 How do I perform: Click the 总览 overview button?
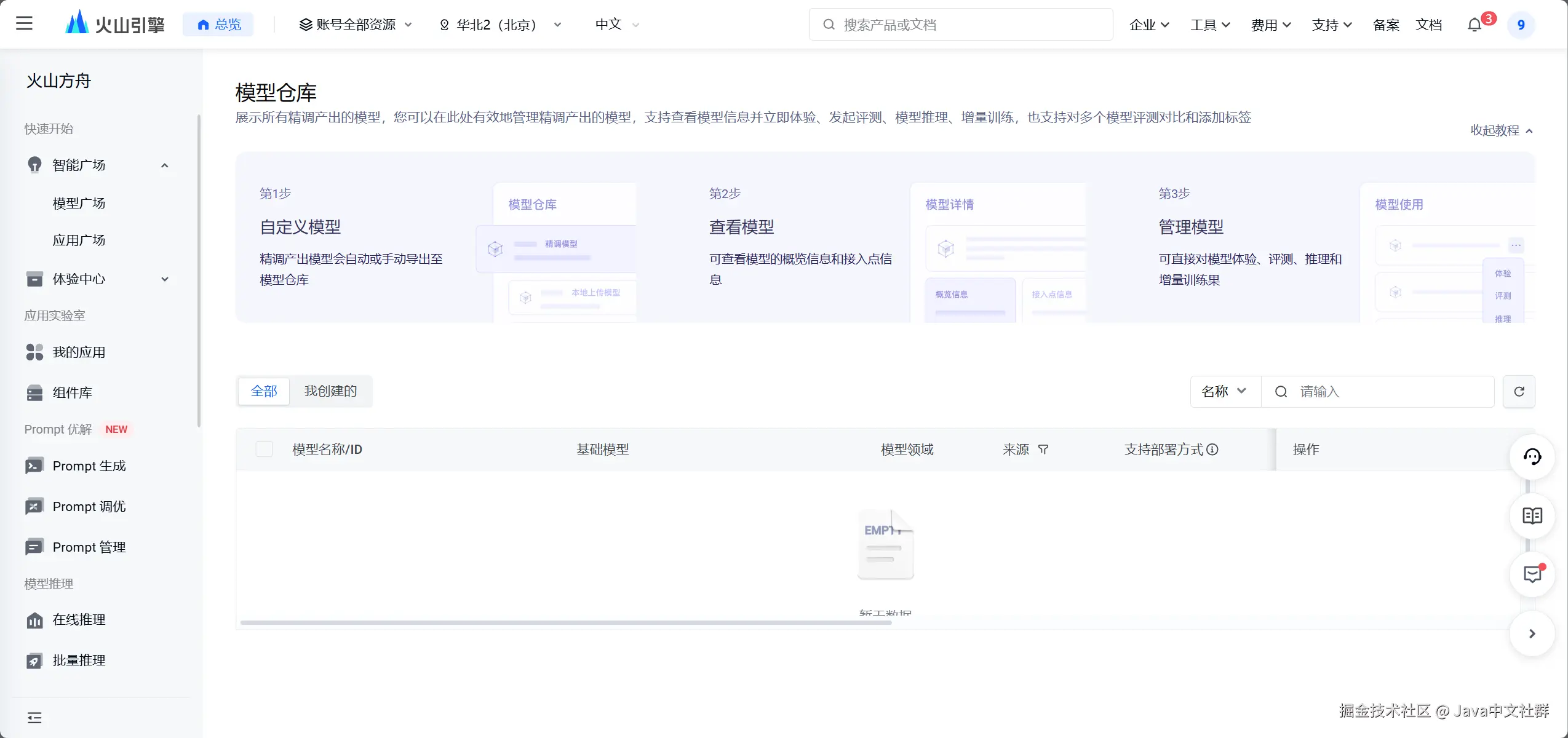[x=218, y=25]
